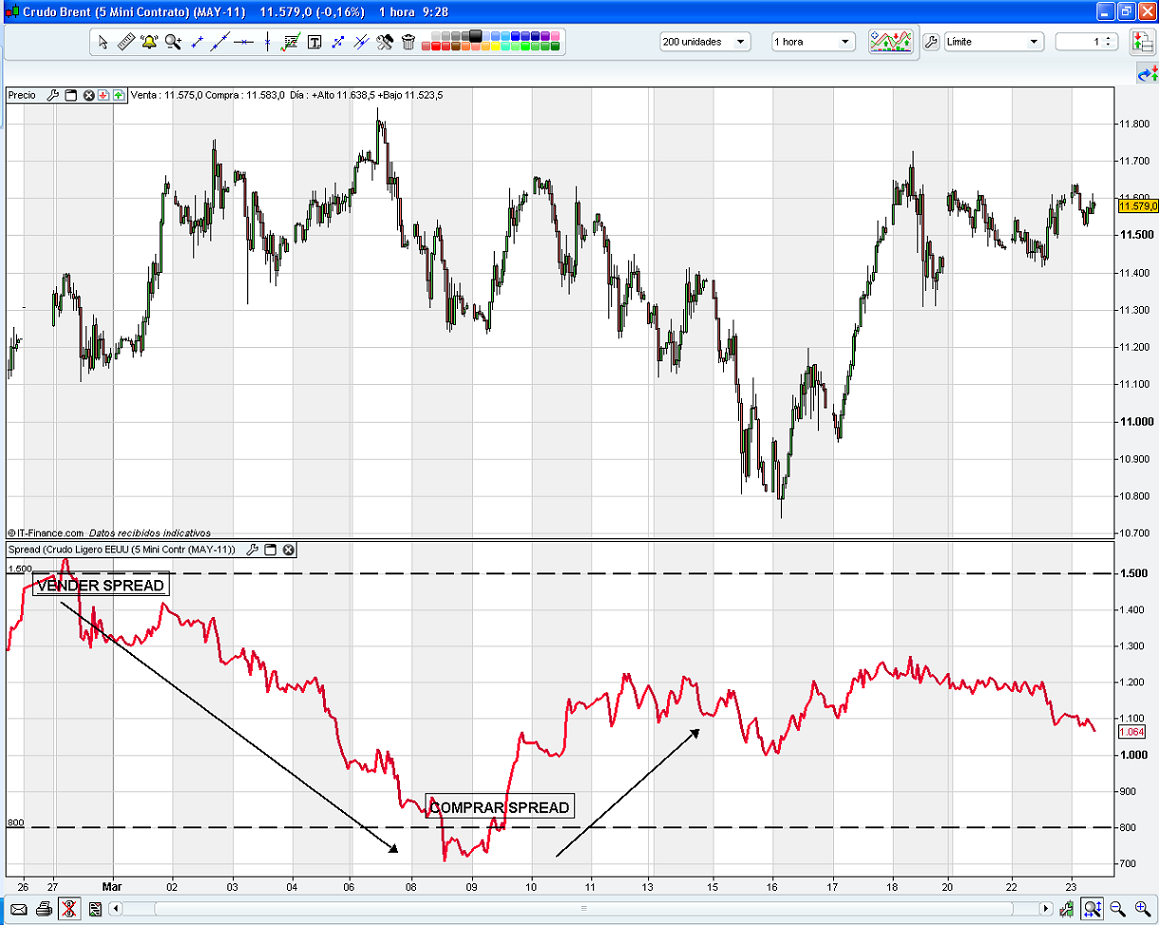
Task: Toggle the order panel icon at top right
Action: click(1142, 42)
